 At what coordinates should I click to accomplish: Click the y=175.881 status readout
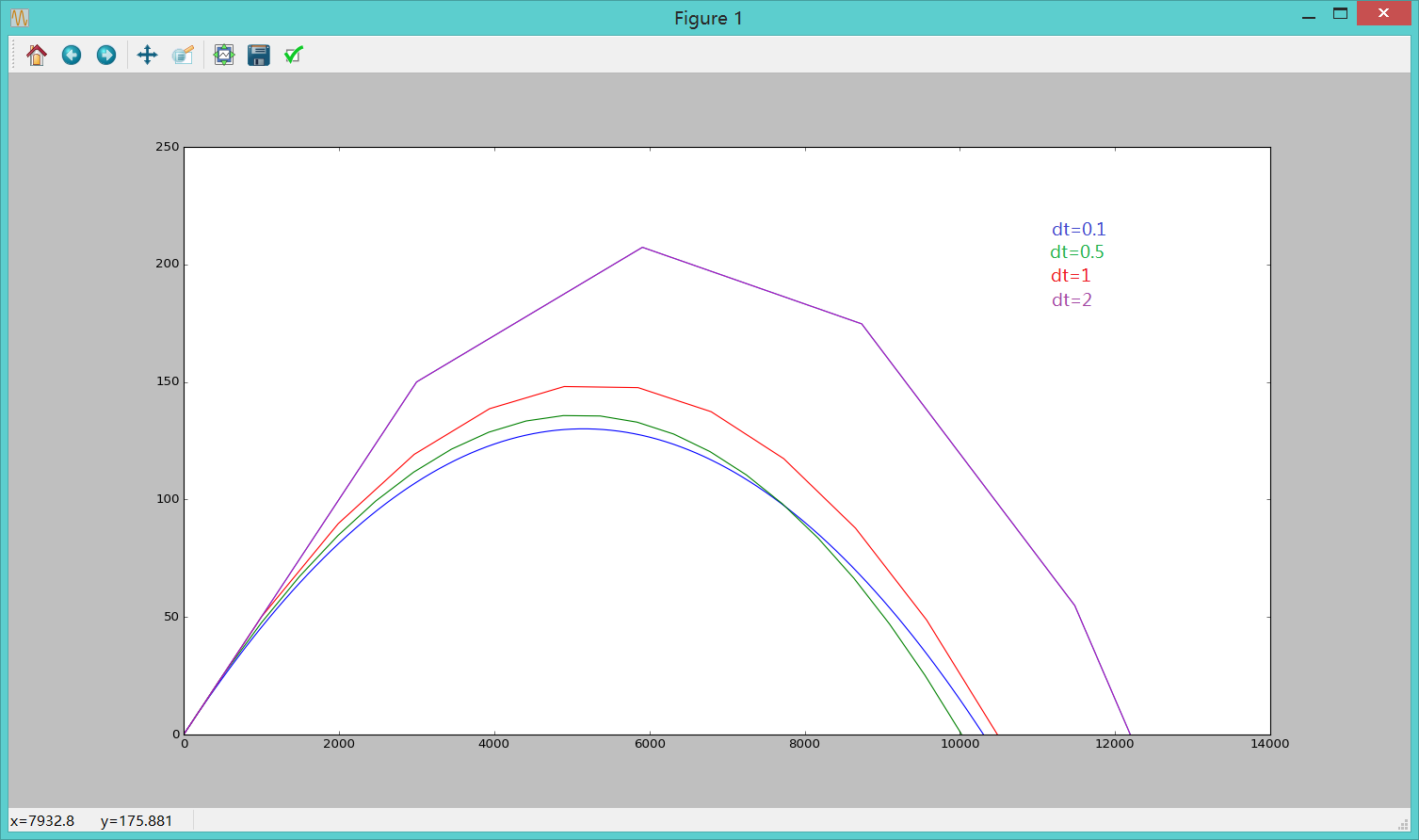click(137, 821)
